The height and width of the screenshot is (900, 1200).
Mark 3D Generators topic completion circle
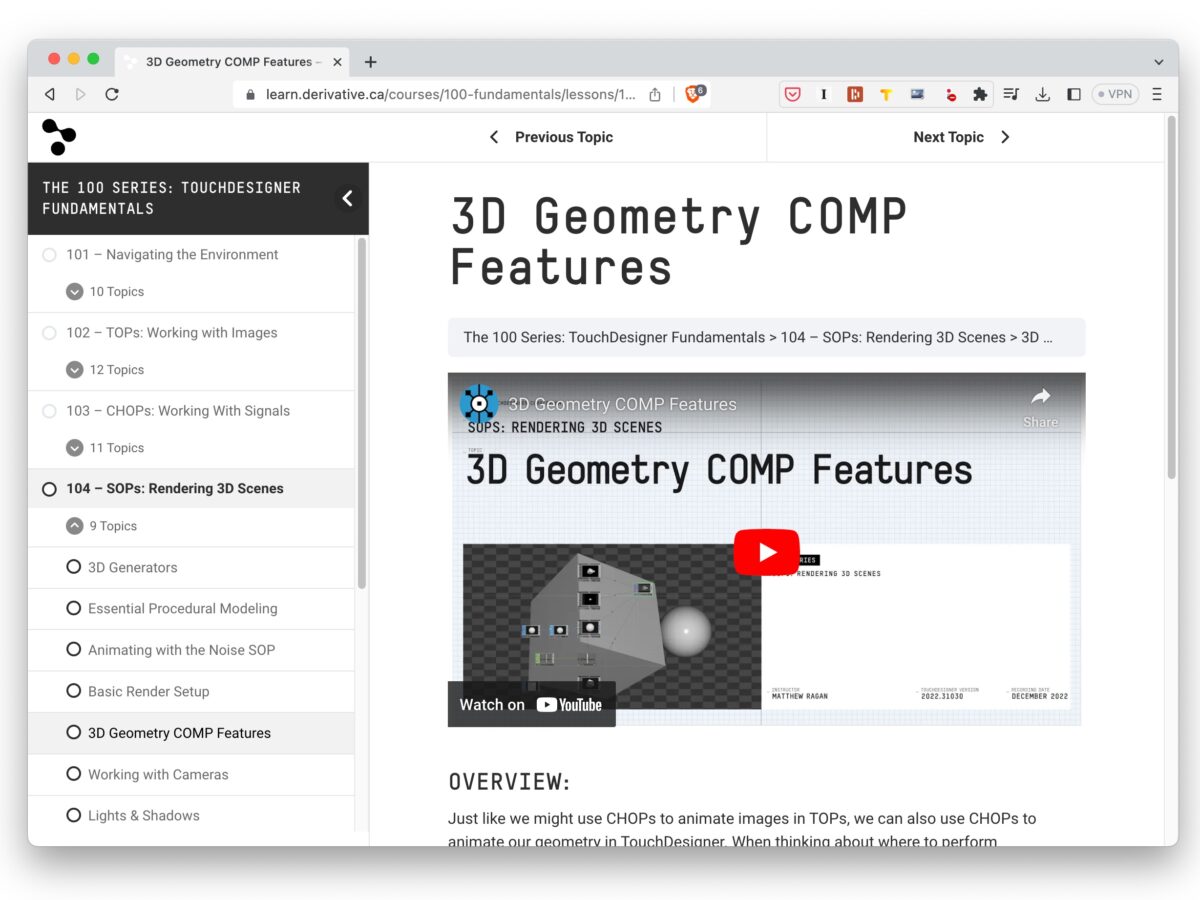[73, 567]
